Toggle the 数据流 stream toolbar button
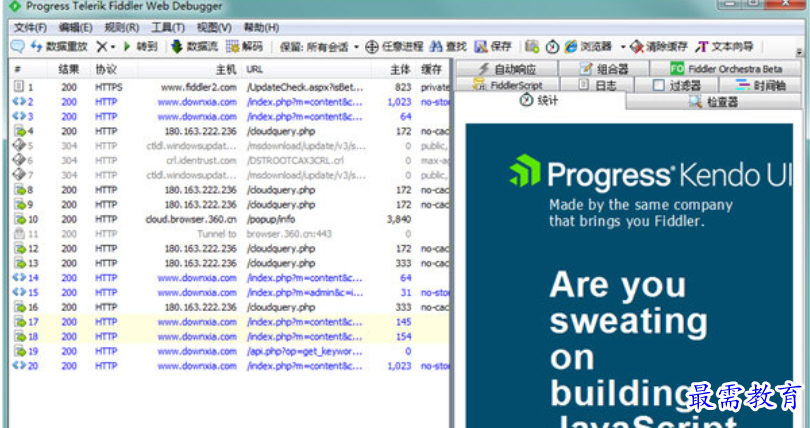Image resolution: width=810 pixels, height=428 pixels. tap(194, 46)
